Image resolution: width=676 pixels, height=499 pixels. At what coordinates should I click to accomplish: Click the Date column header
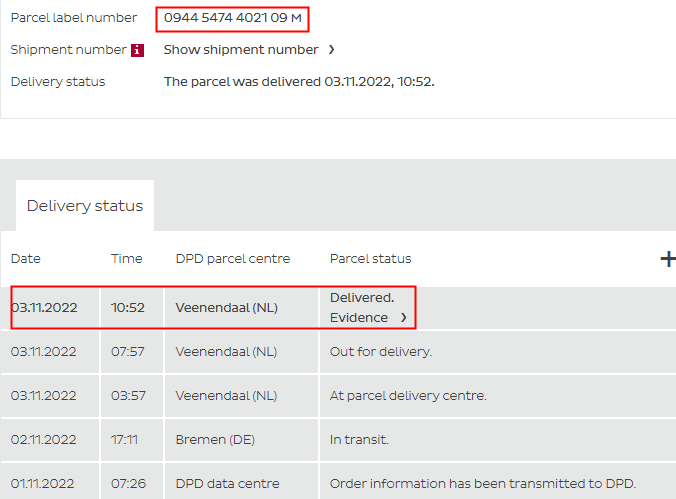tap(26, 259)
